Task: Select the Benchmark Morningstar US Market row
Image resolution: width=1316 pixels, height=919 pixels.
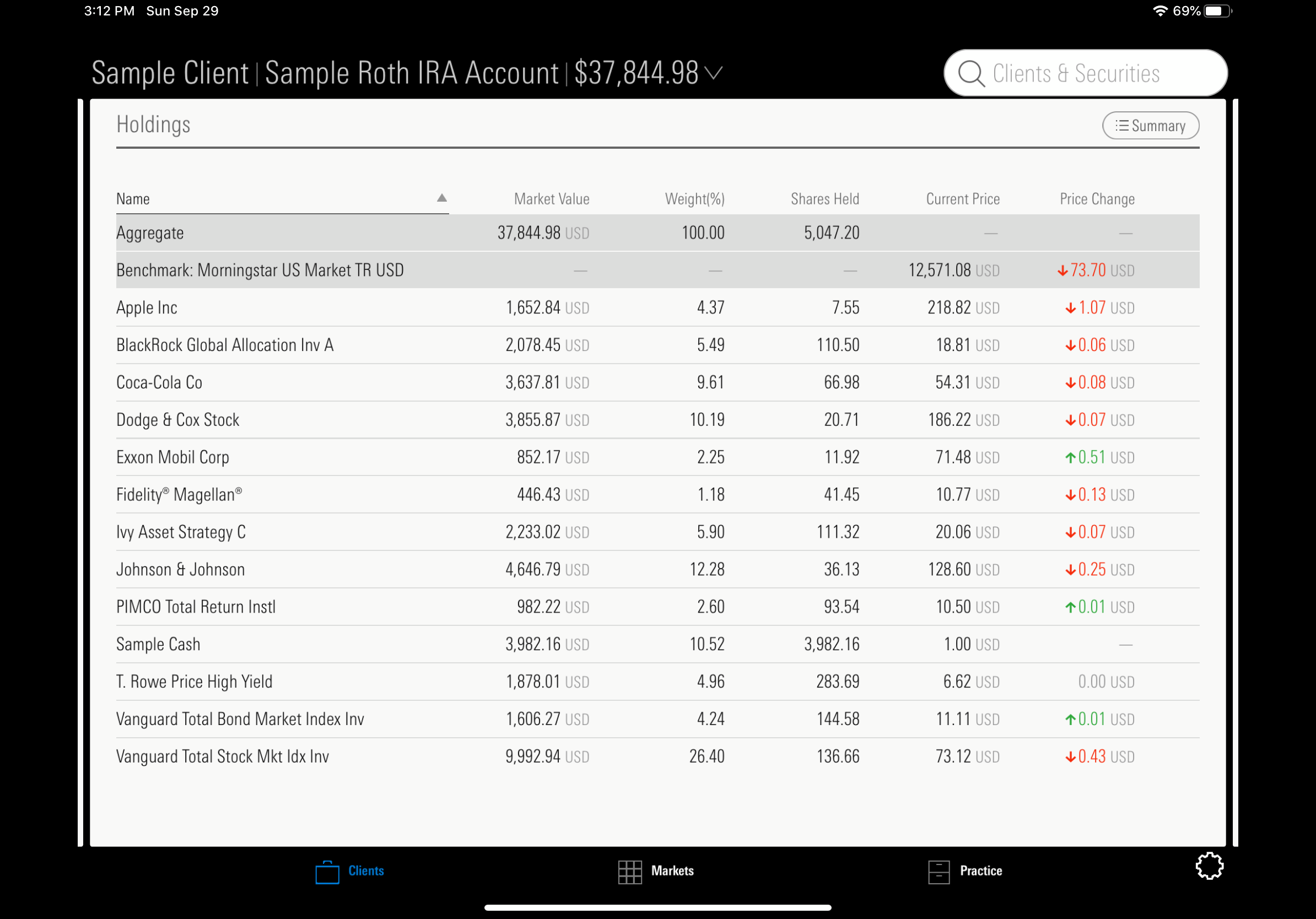Action: 657,270
